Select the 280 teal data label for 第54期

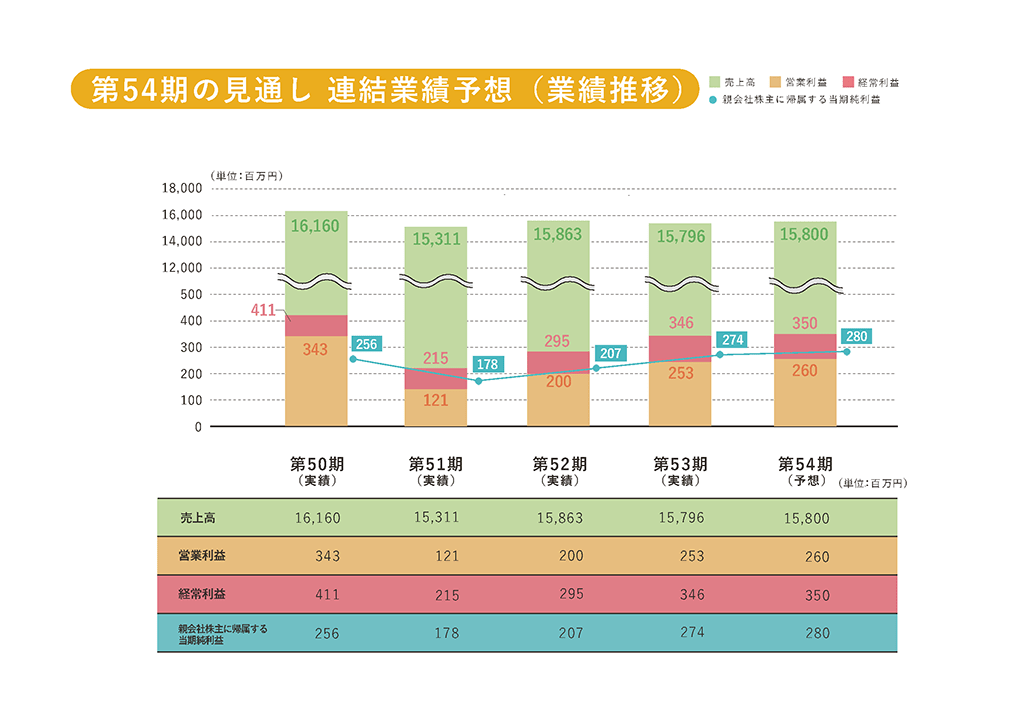(x=857, y=336)
